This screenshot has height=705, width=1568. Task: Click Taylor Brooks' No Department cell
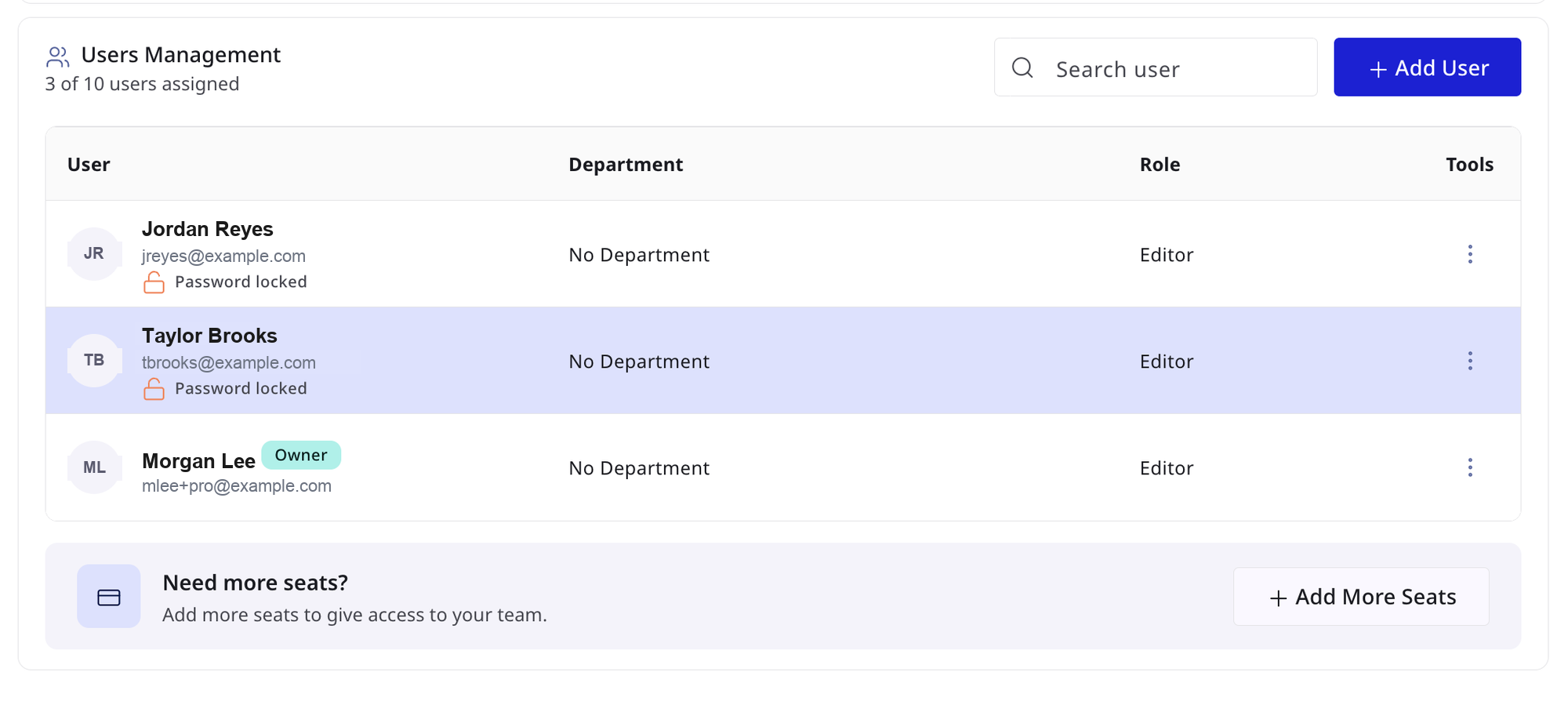click(639, 362)
